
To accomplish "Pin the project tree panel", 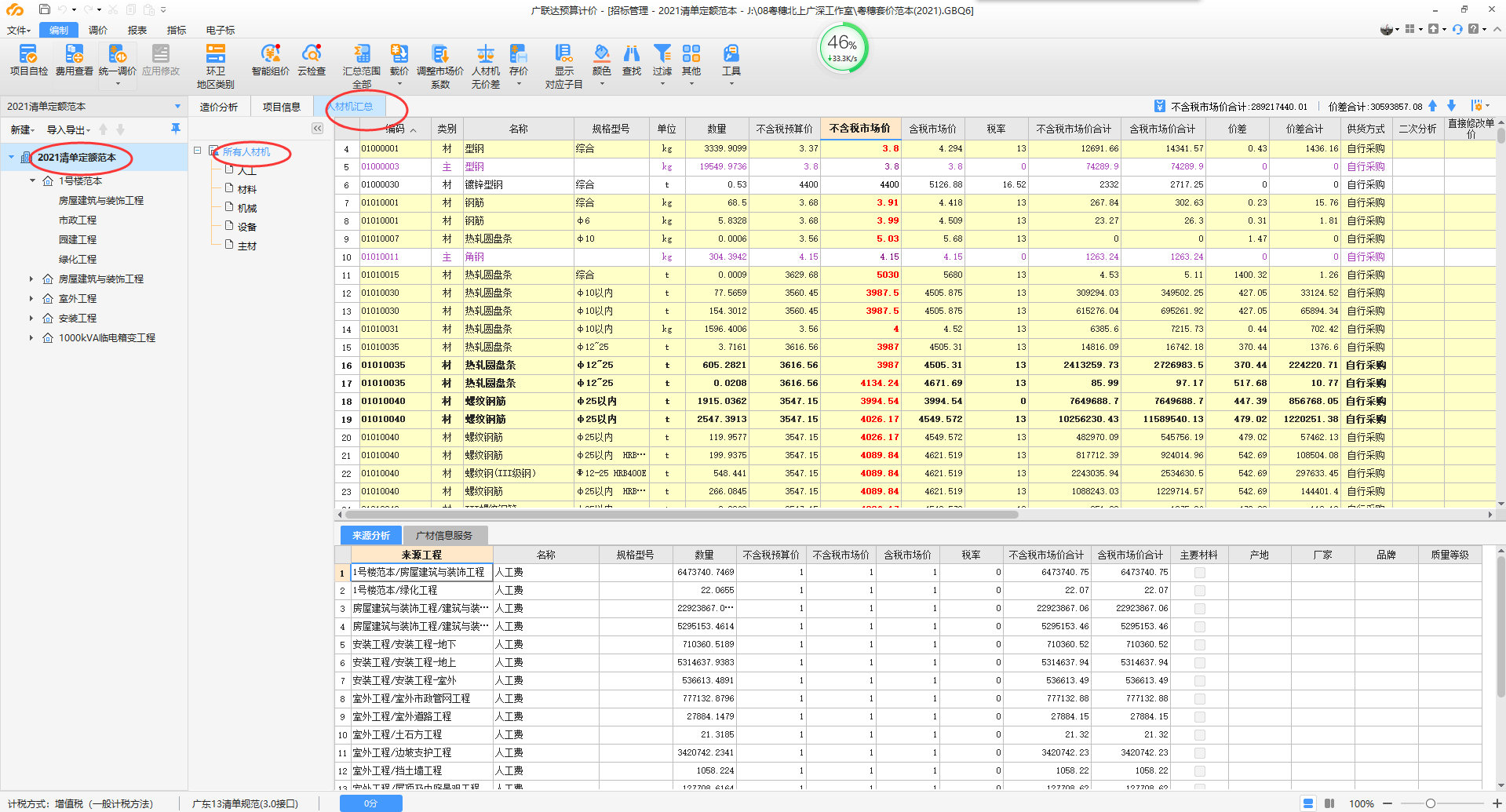I will pyautogui.click(x=175, y=129).
